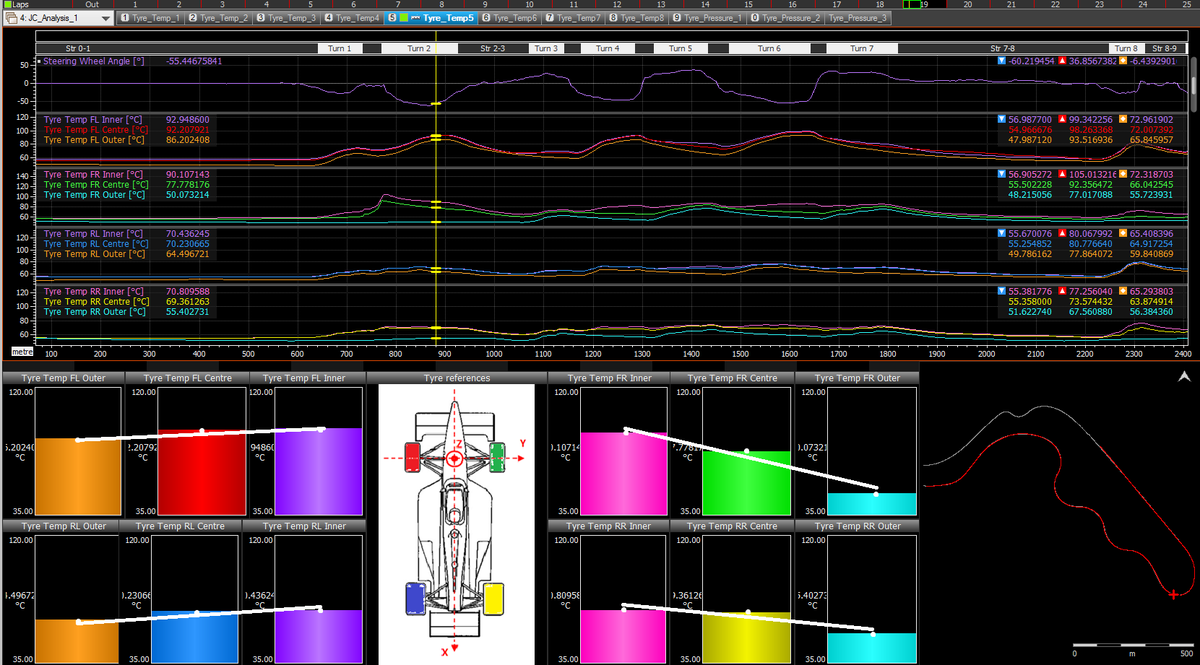Open the Tyre_Pressure_1 worksheet tab

click(709, 18)
